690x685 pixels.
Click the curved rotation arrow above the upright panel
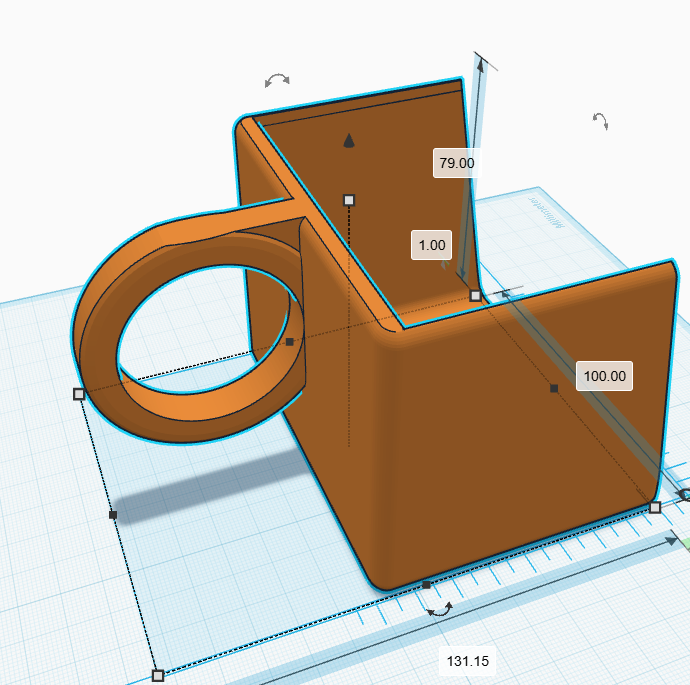[277, 81]
